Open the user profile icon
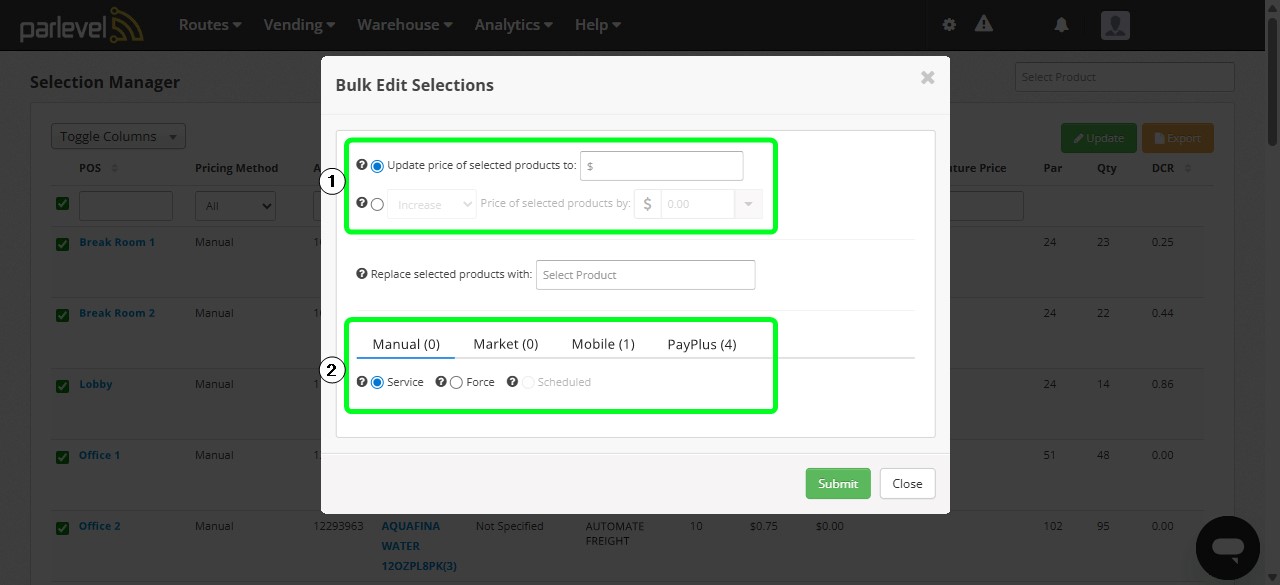Viewport: 1280px width, 585px height. [1115, 25]
